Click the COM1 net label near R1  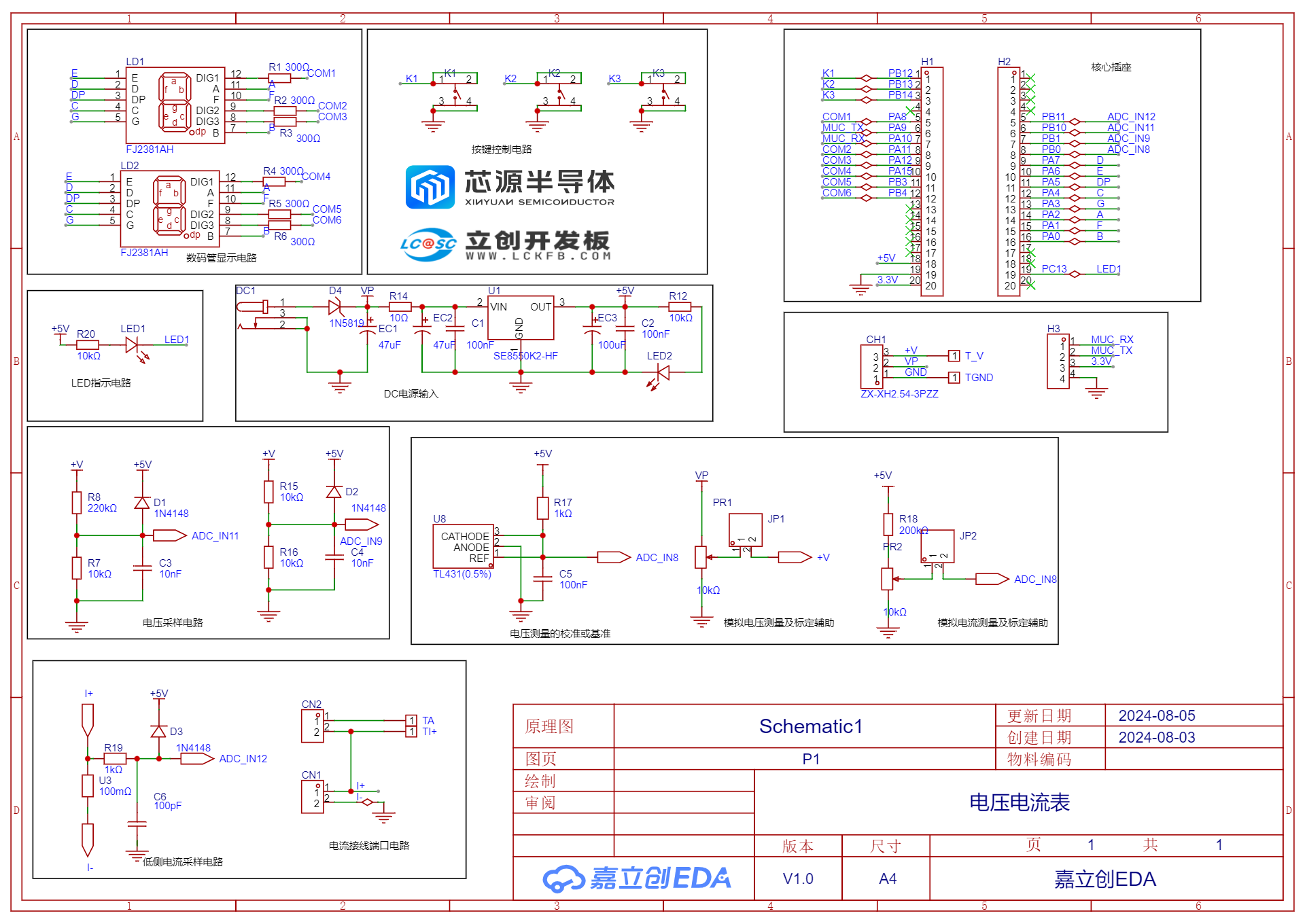point(321,73)
